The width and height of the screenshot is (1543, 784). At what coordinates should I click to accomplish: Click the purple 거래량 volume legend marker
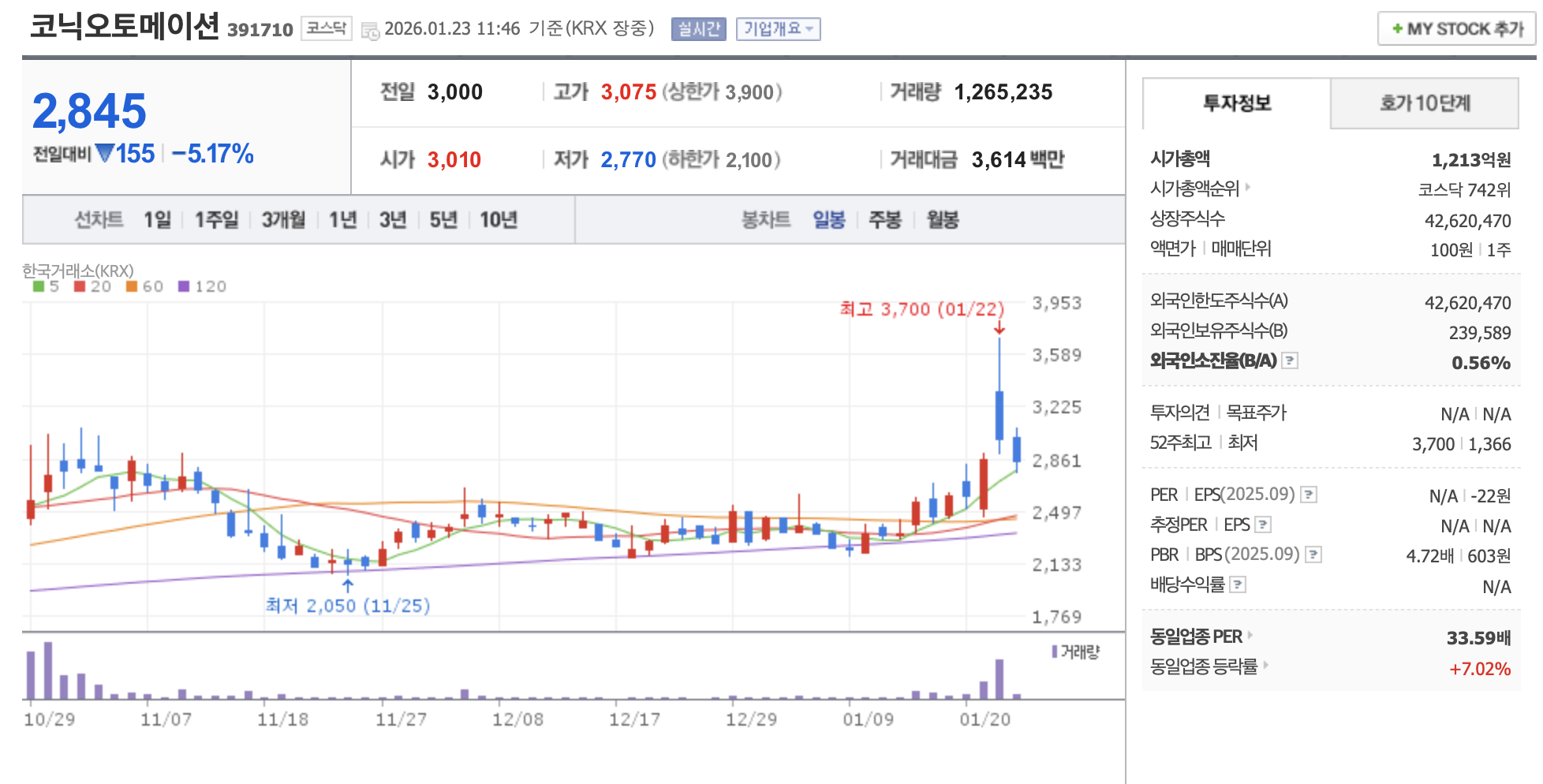tap(1055, 651)
